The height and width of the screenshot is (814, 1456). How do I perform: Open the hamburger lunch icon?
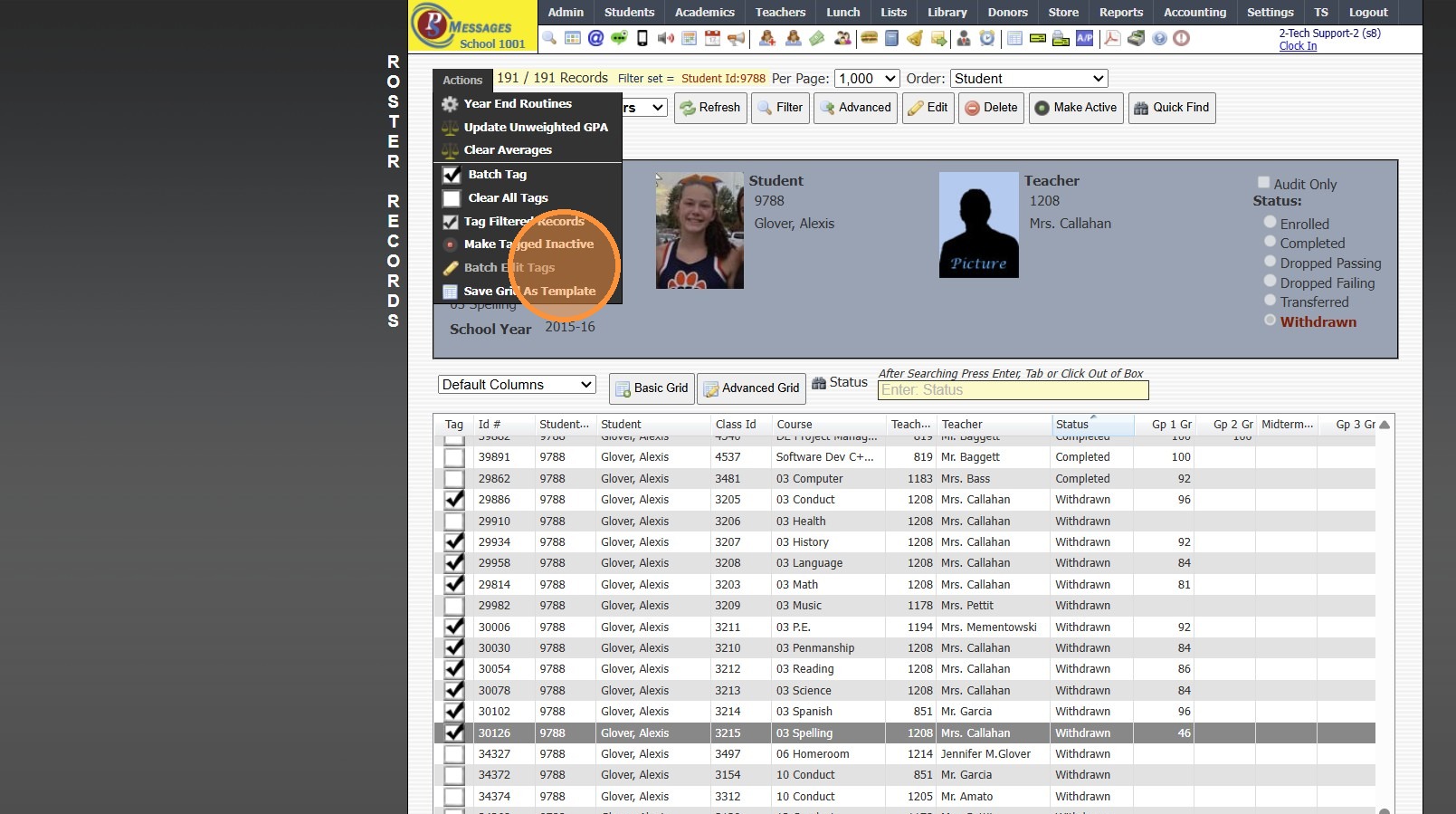[869, 38]
